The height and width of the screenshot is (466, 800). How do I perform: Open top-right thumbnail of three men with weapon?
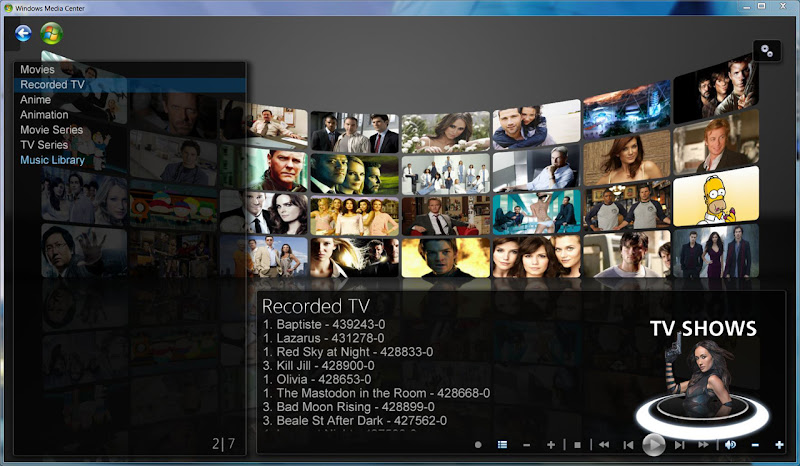point(716,88)
